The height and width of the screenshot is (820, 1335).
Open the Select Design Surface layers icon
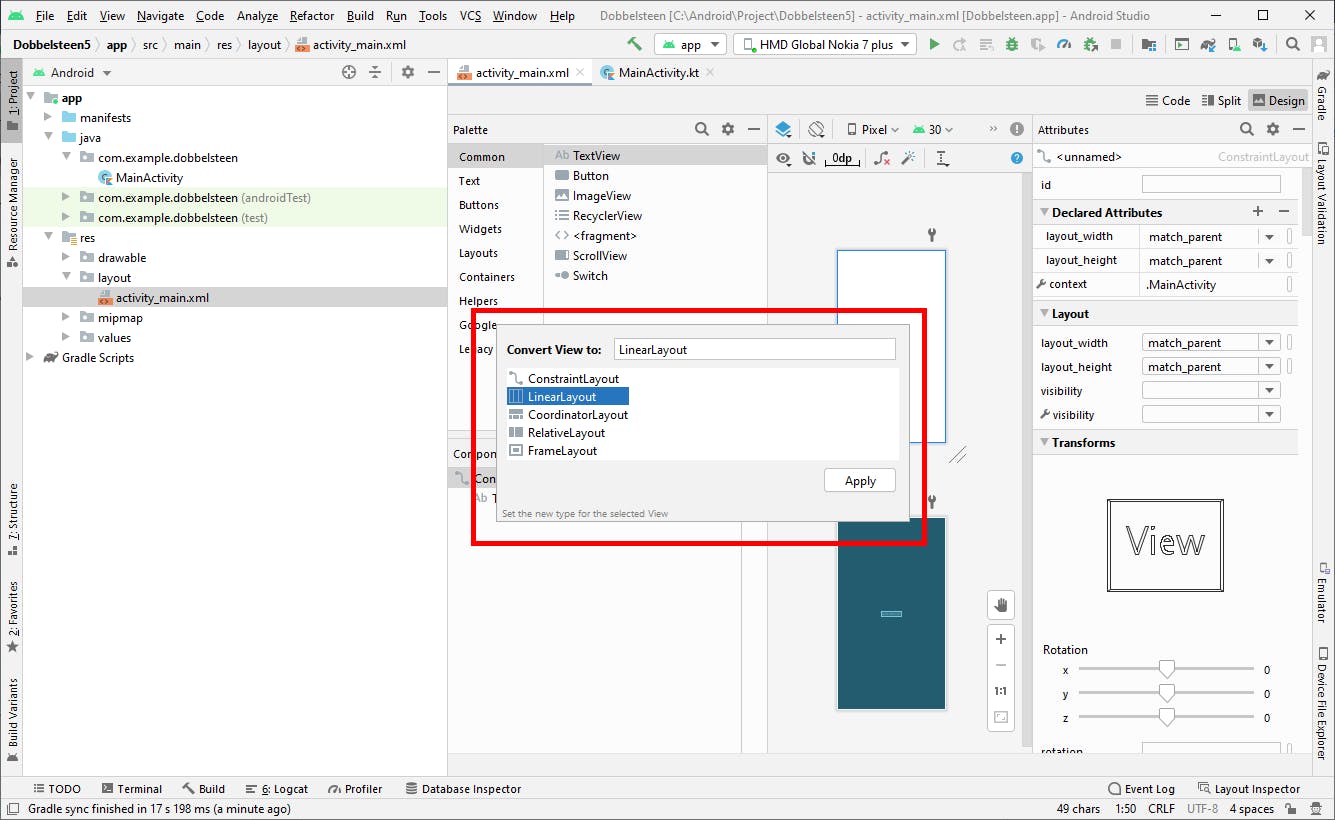point(783,129)
